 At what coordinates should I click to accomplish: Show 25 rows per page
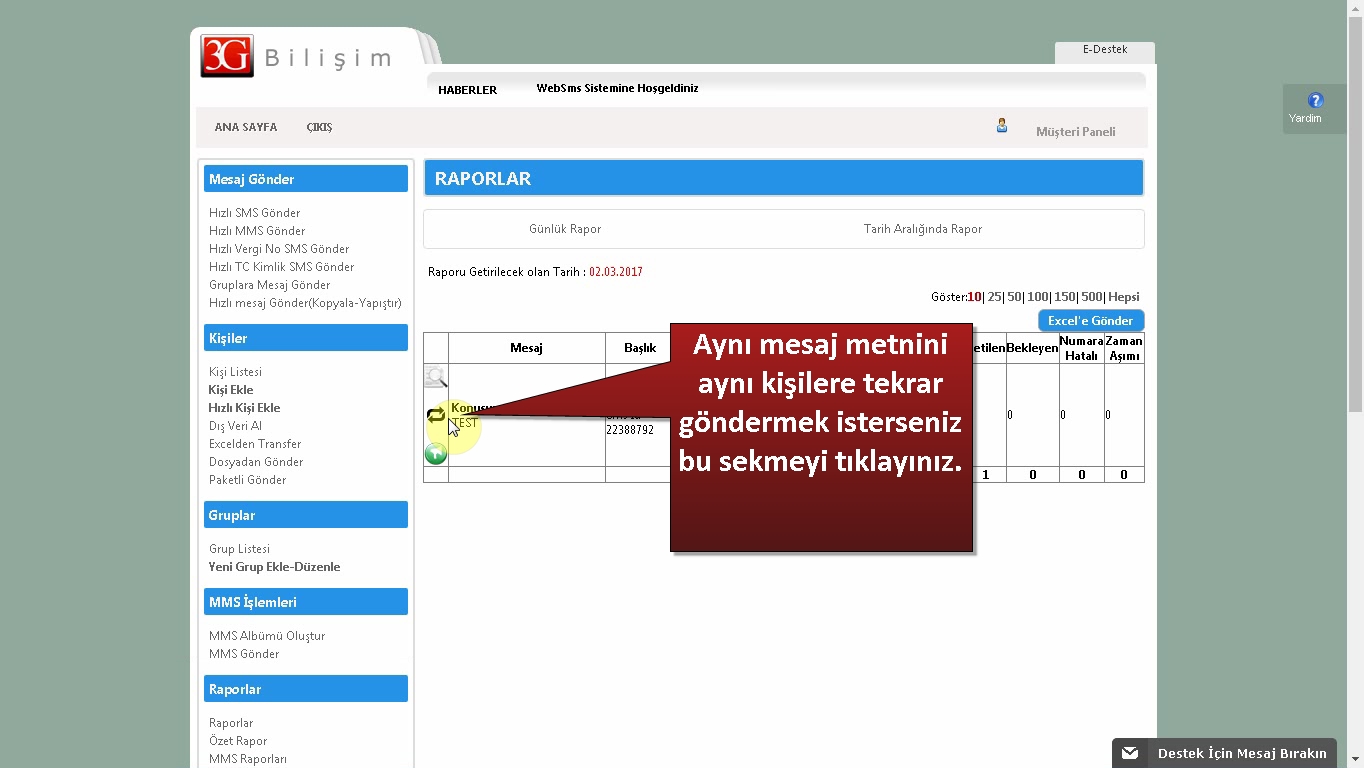click(994, 297)
